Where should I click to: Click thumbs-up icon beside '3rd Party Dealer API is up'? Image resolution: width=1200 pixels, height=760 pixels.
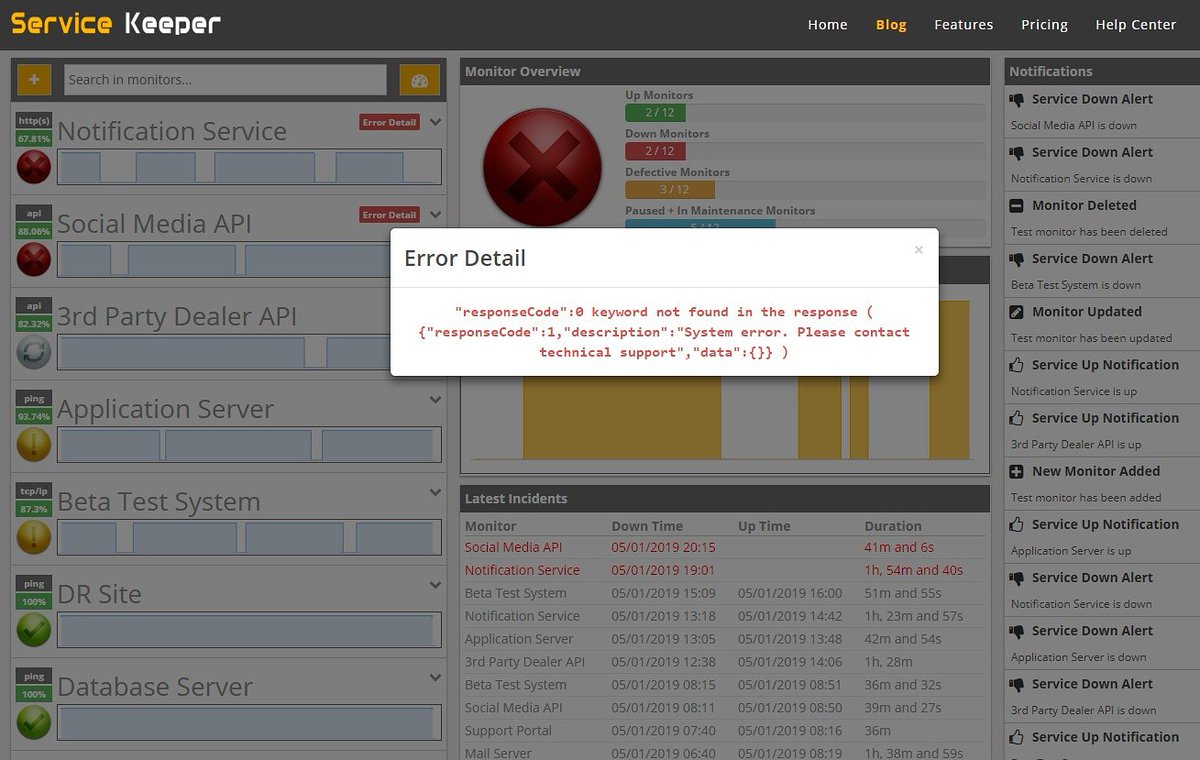(1017, 418)
